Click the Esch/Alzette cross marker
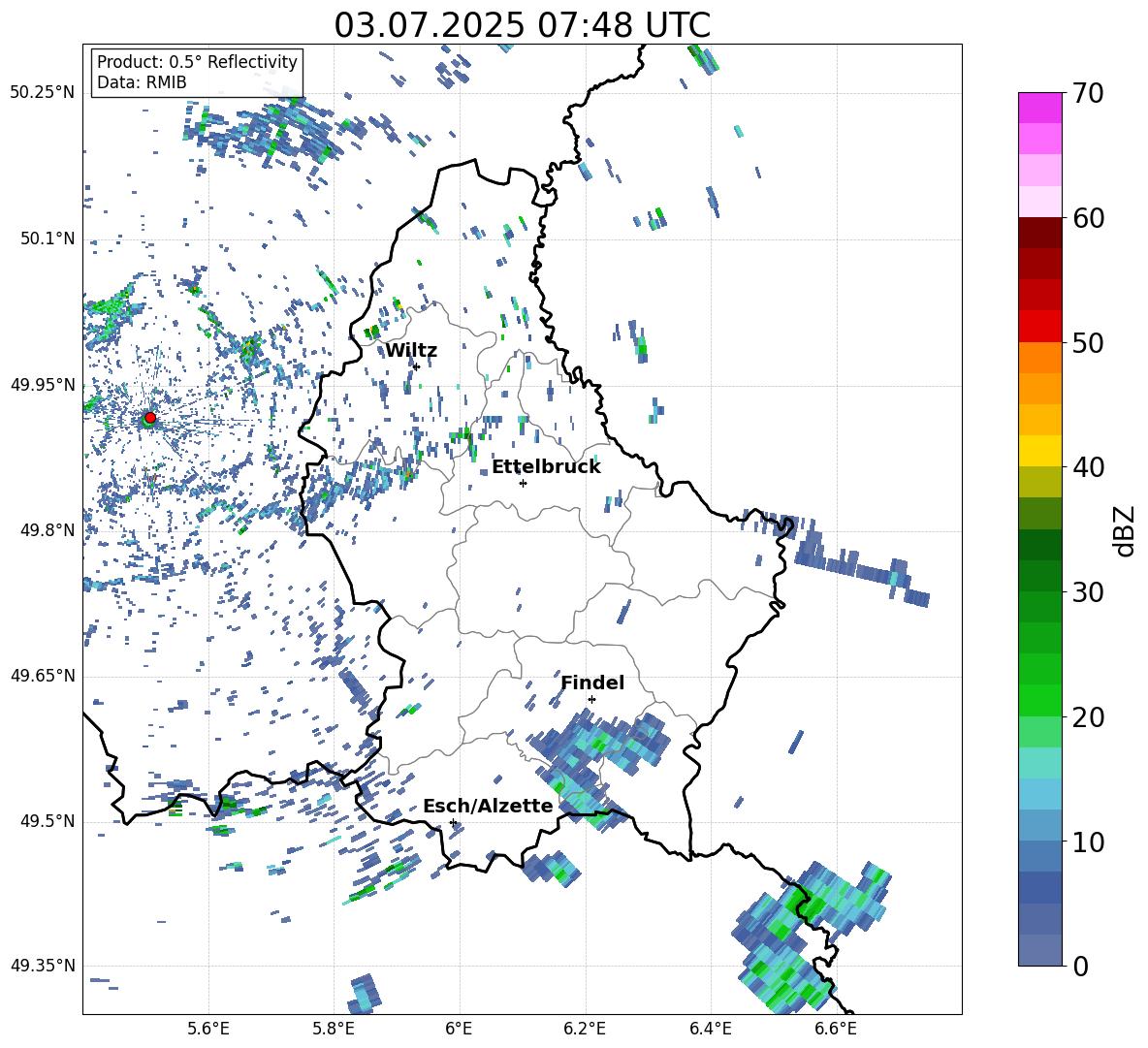The height and width of the screenshot is (1048, 1148). [x=453, y=822]
